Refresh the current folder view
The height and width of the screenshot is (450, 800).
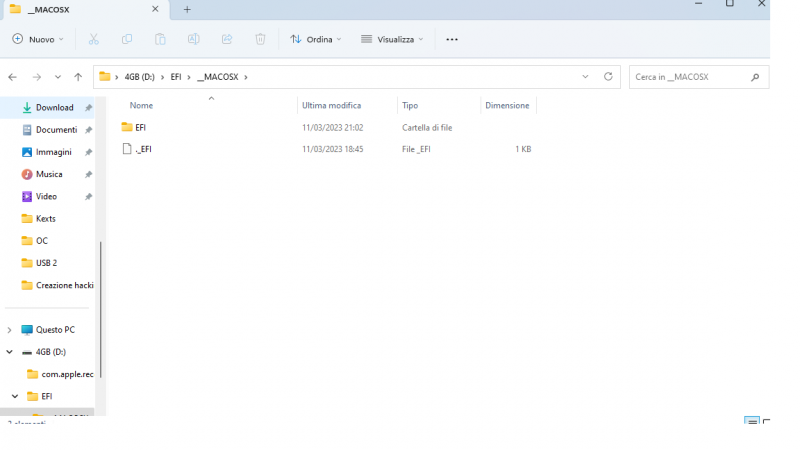tap(608, 77)
